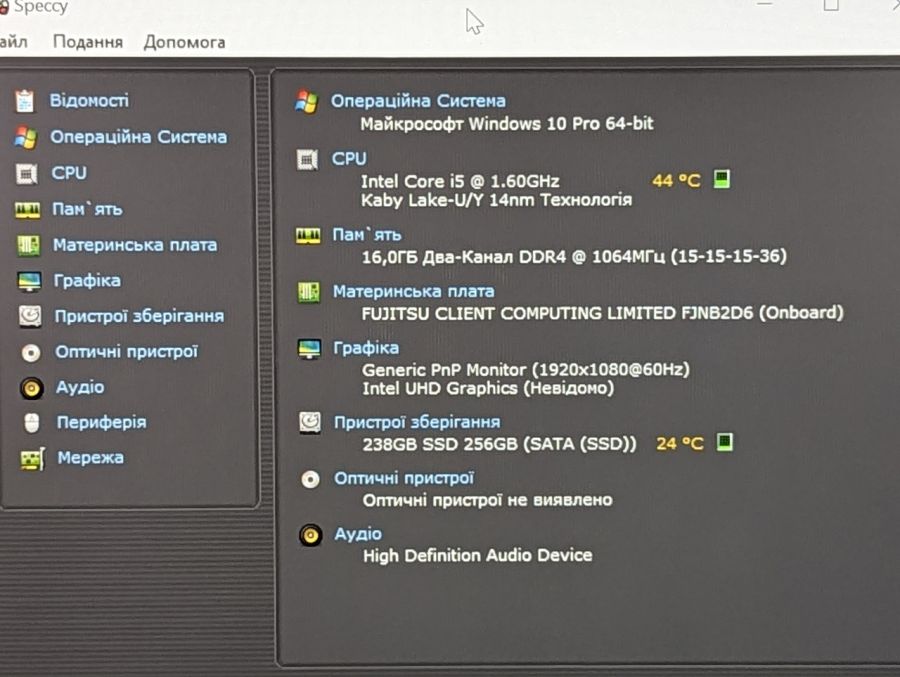Click the Windows flag icon in summary panel
Image resolution: width=900 pixels, height=677 pixels.
307,102
